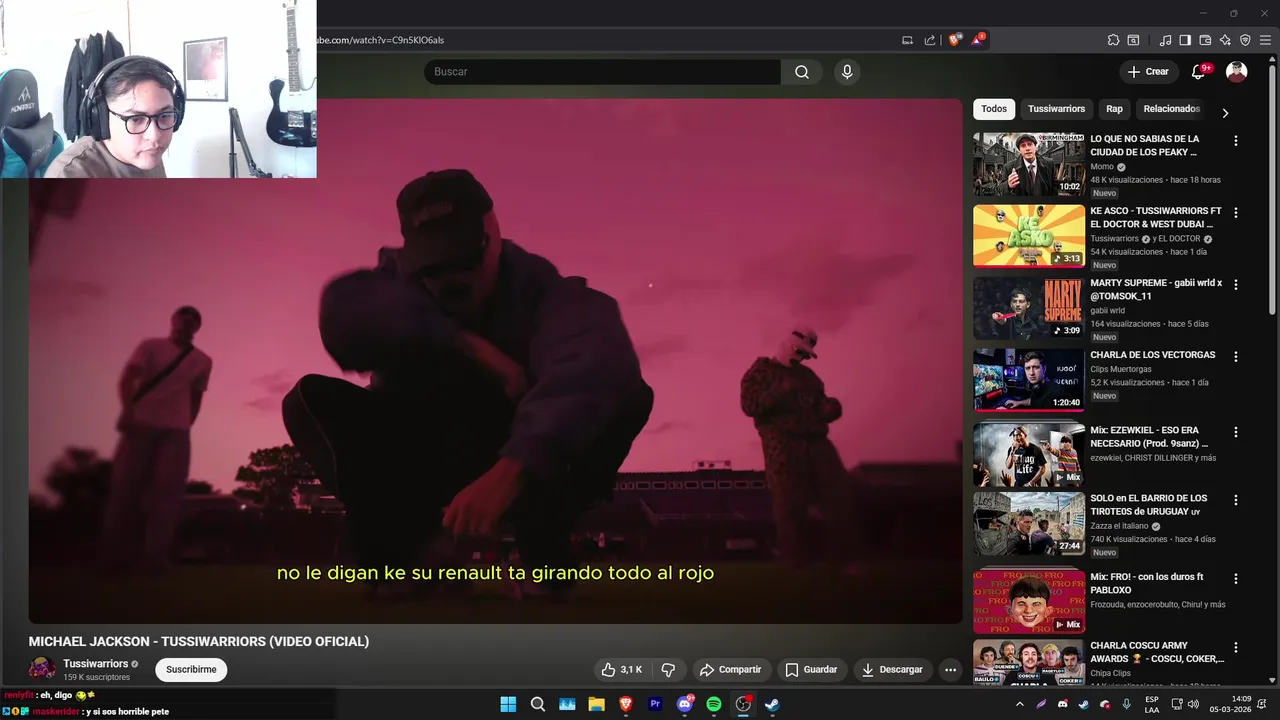Click the Guardar button
The width and height of the screenshot is (1280, 720).
[x=811, y=670]
